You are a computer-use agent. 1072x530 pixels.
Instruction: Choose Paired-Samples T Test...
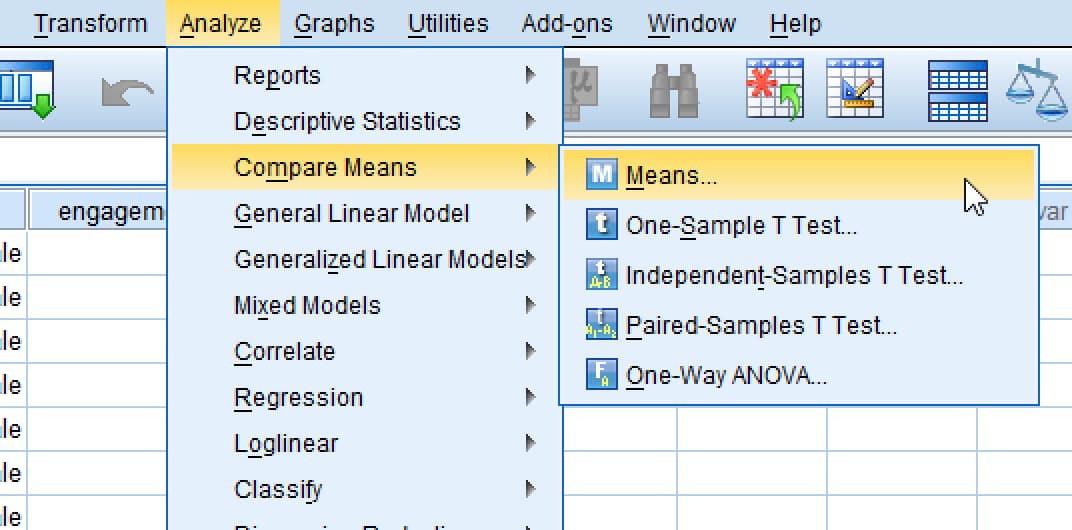(x=799, y=325)
